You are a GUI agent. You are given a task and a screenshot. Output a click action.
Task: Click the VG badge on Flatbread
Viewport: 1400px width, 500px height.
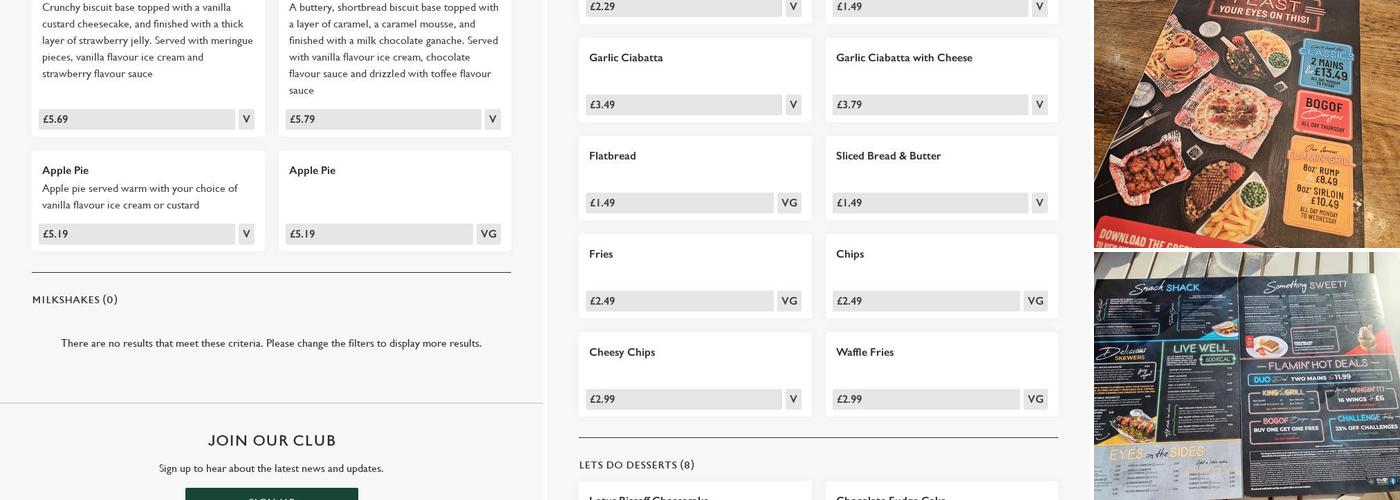[x=789, y=203]
